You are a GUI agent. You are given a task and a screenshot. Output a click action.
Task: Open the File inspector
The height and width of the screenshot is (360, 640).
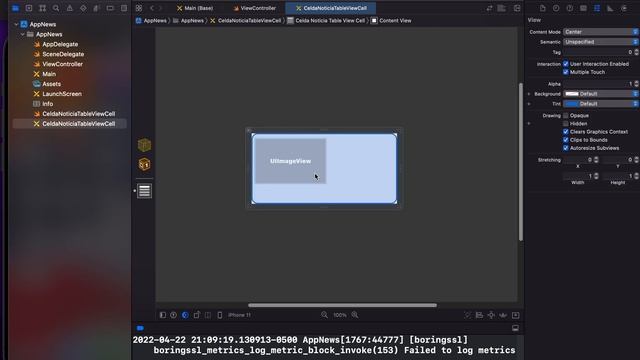pyautogui.click(x=542, y=8)
